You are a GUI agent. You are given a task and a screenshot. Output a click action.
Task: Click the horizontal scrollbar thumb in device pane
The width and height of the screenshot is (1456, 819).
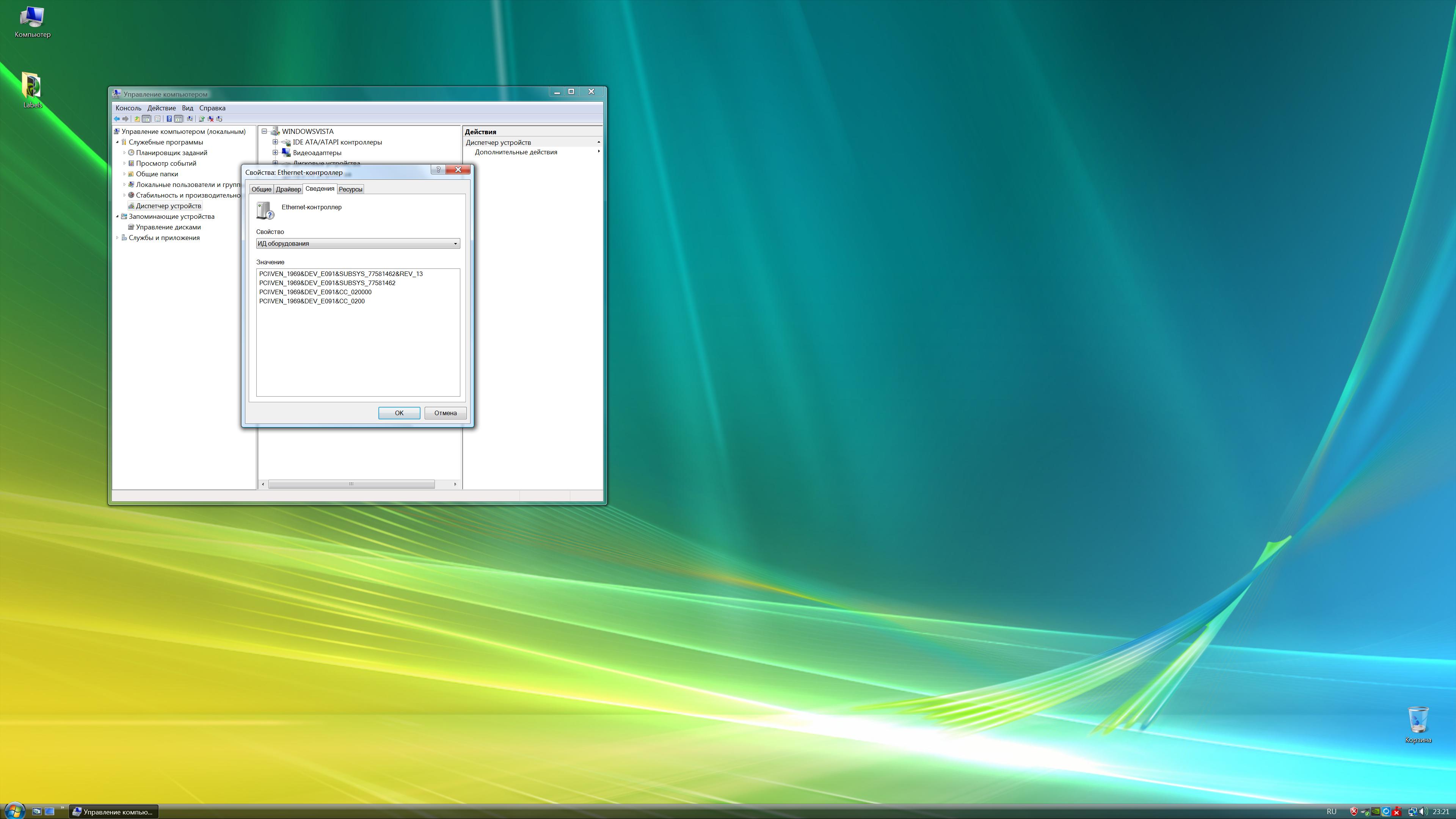pos(351,484)
